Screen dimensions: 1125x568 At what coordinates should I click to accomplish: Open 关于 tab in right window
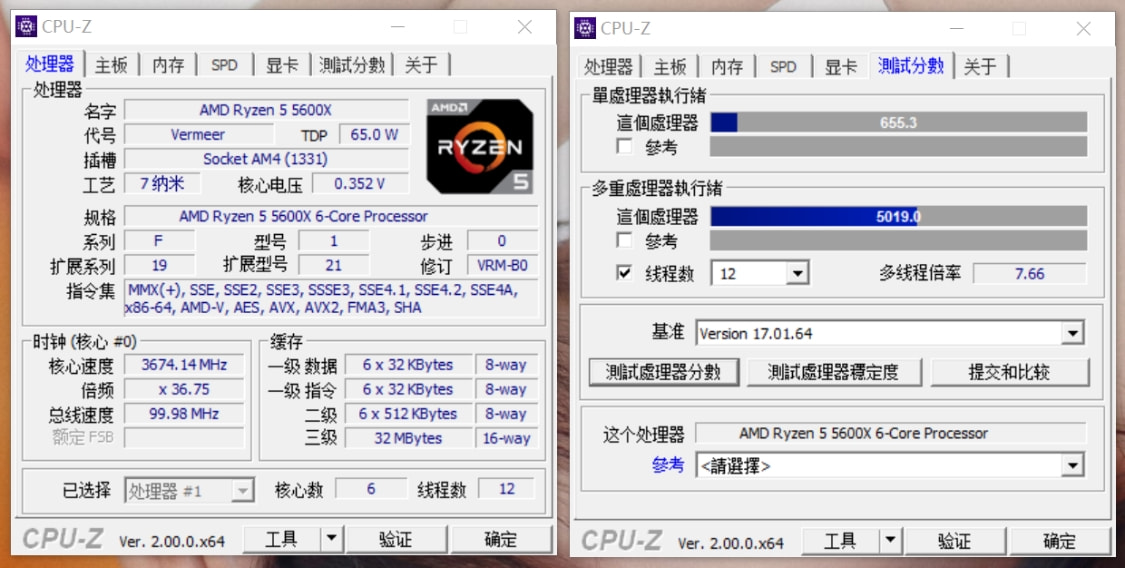(x=980, y=67)
